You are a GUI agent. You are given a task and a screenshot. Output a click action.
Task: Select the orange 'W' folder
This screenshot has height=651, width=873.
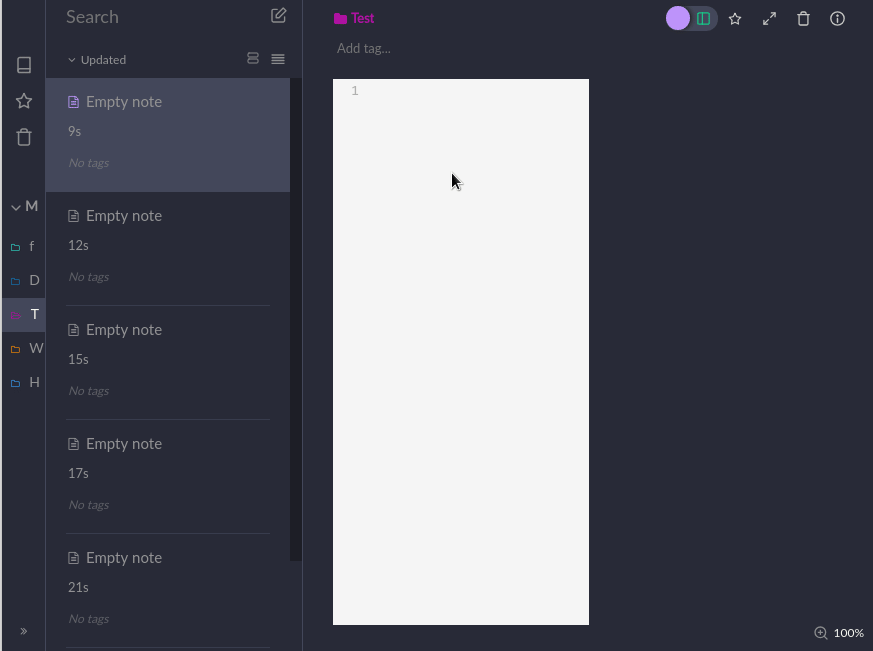(26, 349)
